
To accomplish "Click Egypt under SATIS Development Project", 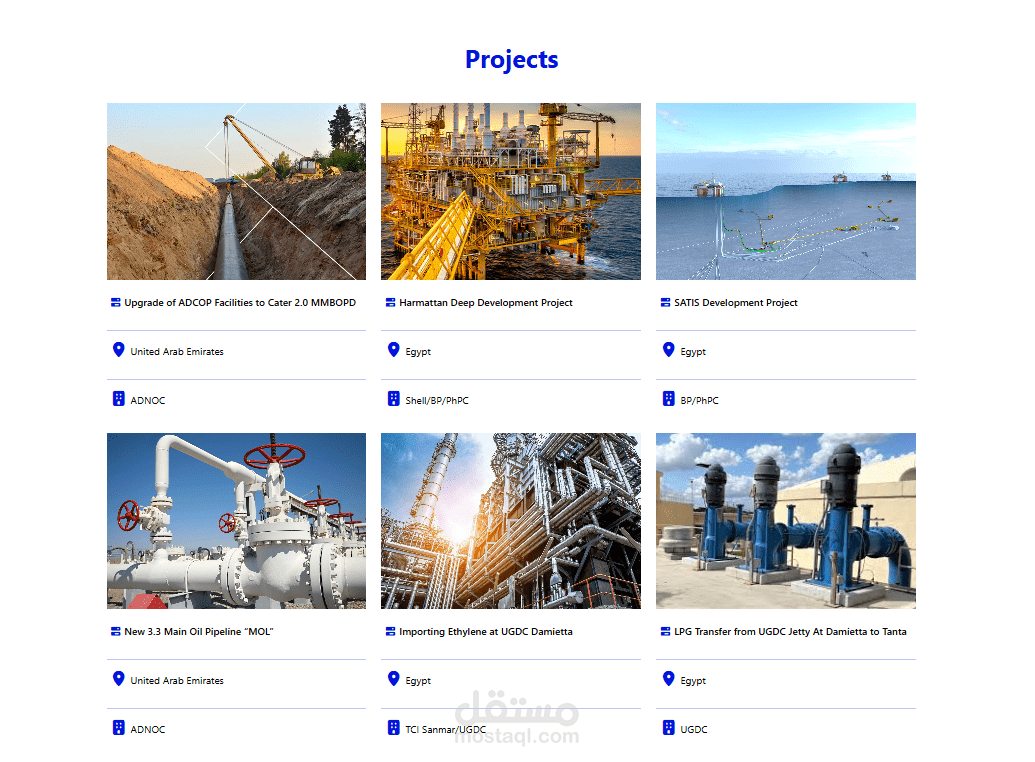I will point(693,352).
